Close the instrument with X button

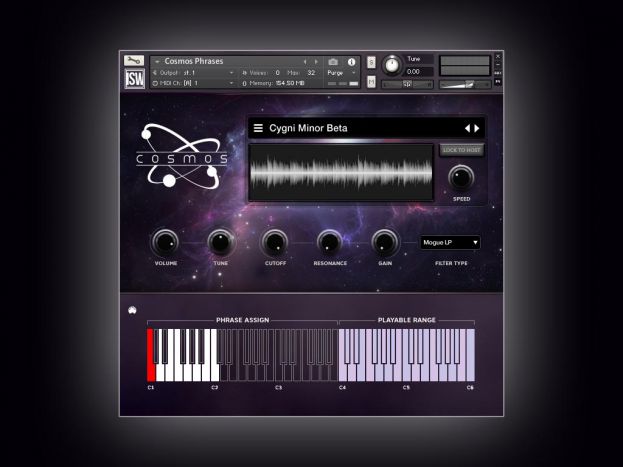coord(498,56)
